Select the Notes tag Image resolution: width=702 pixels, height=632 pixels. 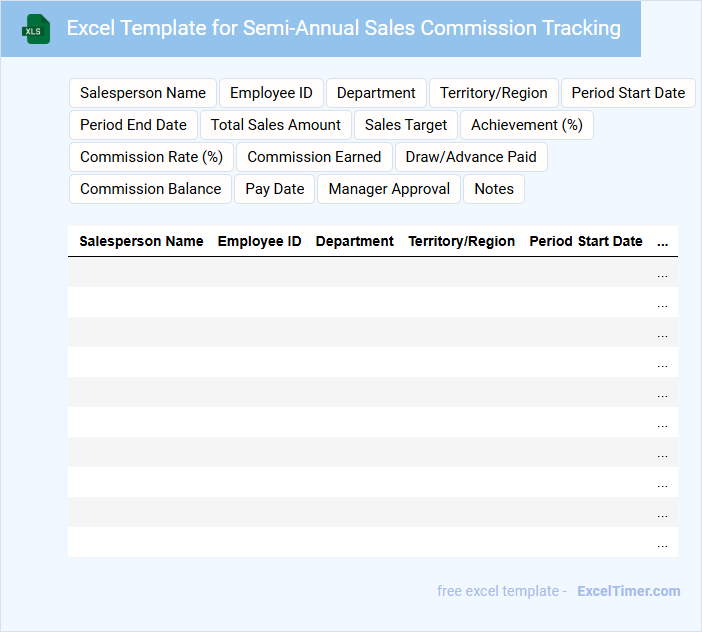tap(494, 189)
